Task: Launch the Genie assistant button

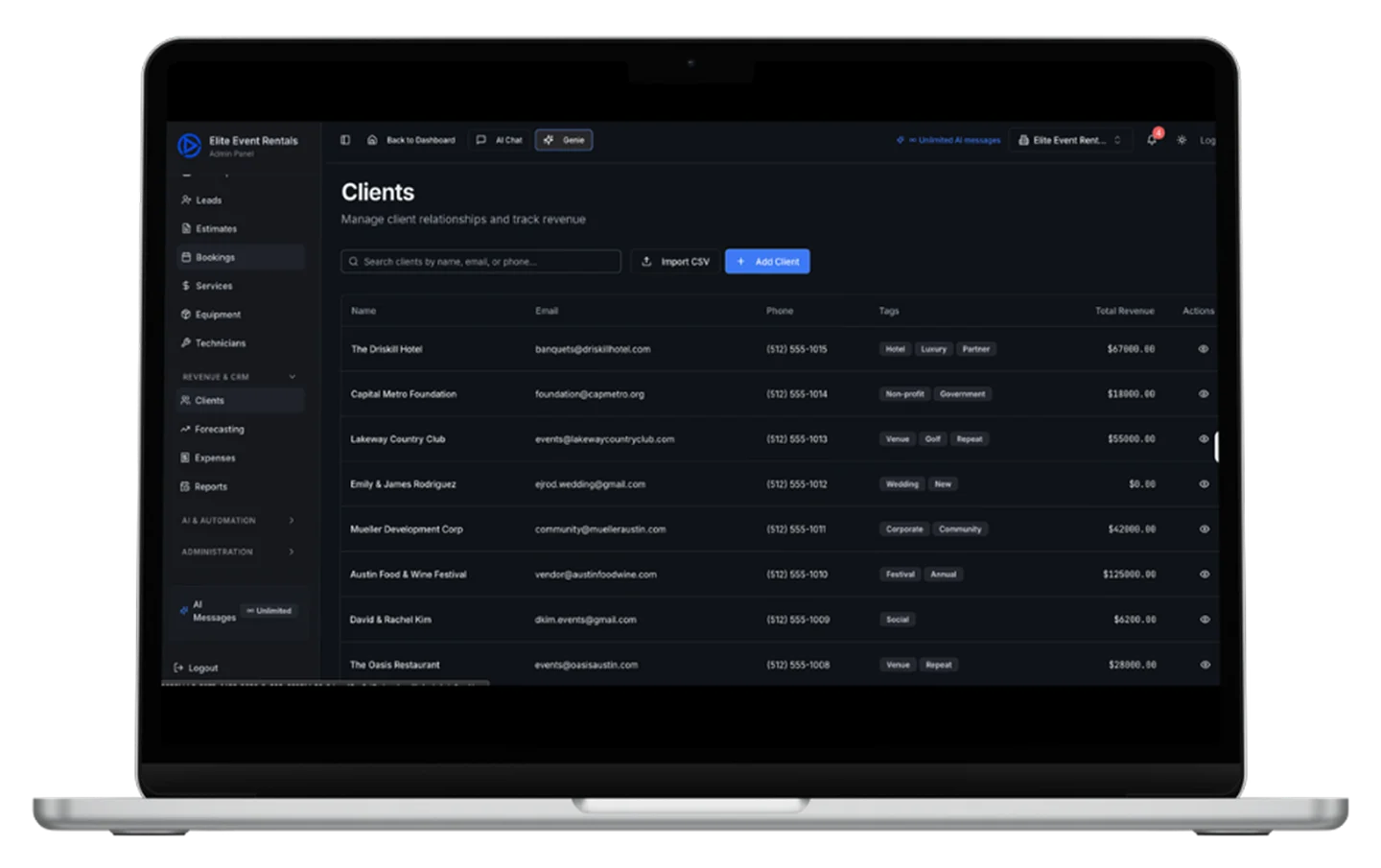Action: click(x=564, y=140)
